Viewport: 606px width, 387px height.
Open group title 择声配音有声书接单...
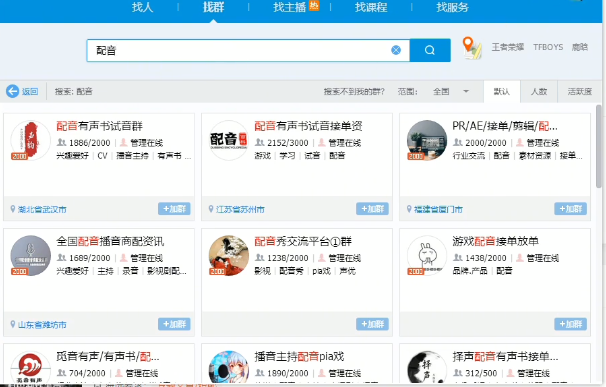(x=505, y=356)
